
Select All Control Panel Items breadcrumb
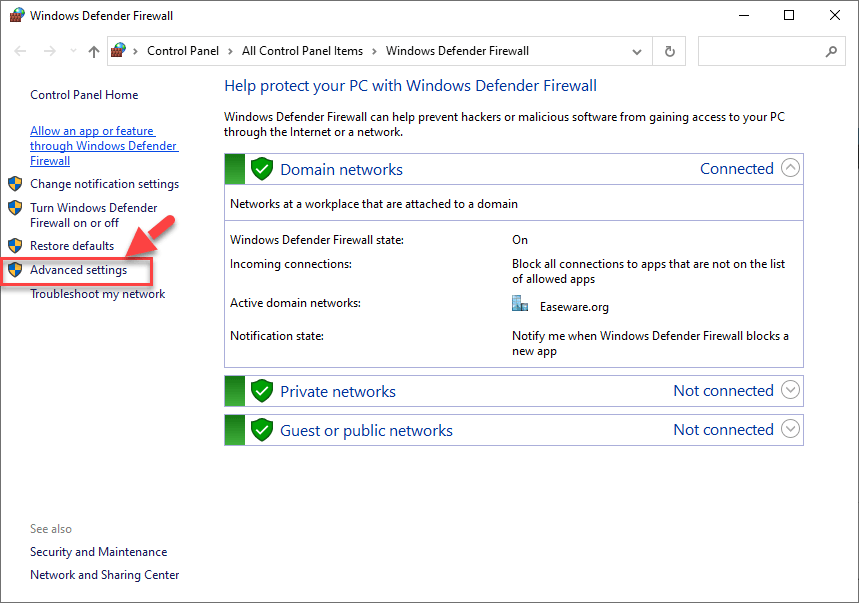[x=302, y=51]
